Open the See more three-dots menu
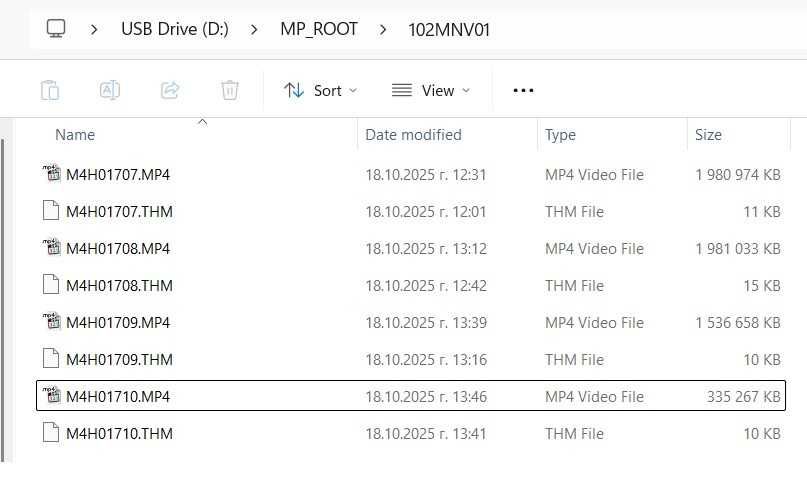 [x=523, y=91]
